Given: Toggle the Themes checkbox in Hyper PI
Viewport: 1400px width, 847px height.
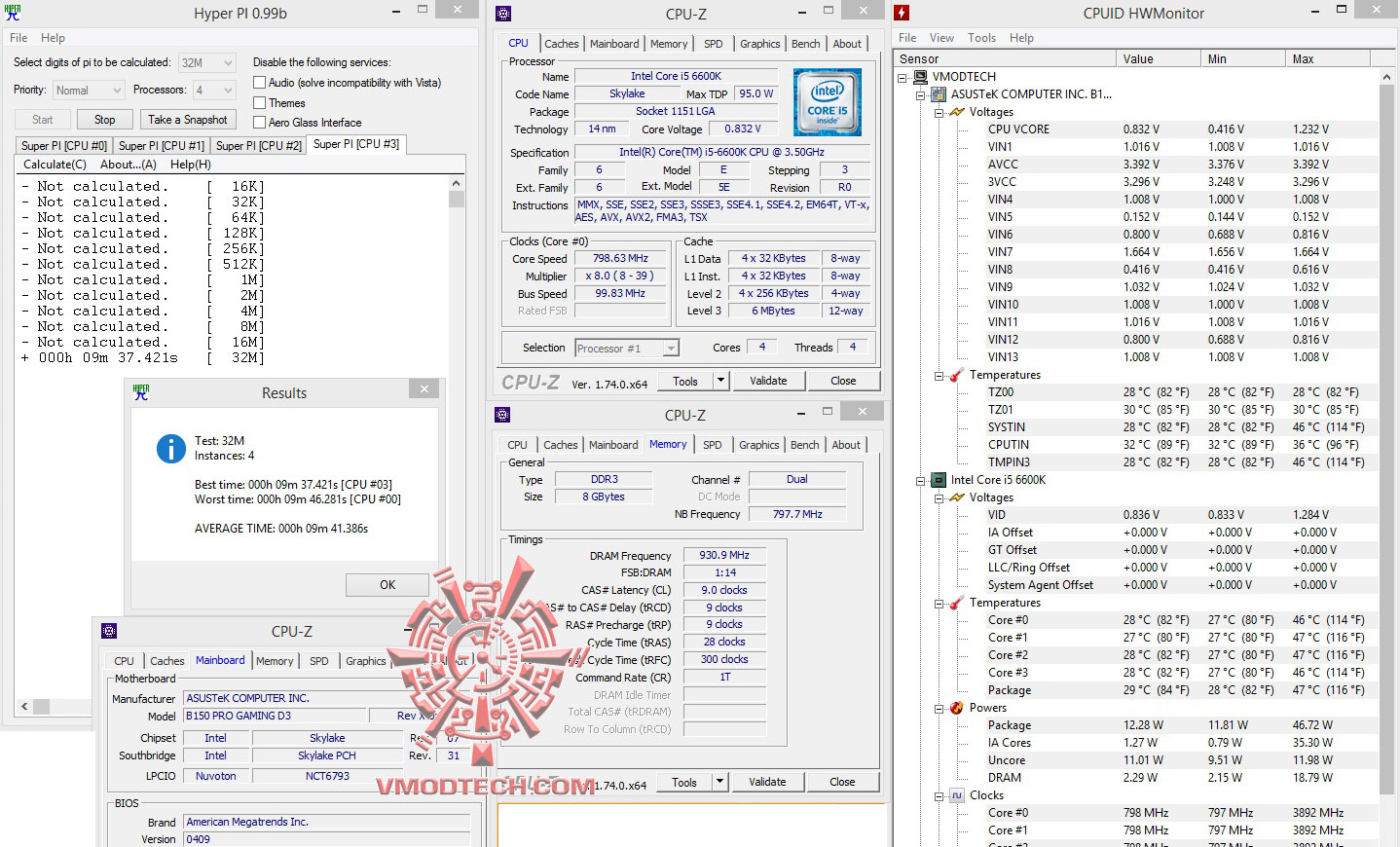Looking at the screenshot, I should pyautogui.click(x=260, y=102).
